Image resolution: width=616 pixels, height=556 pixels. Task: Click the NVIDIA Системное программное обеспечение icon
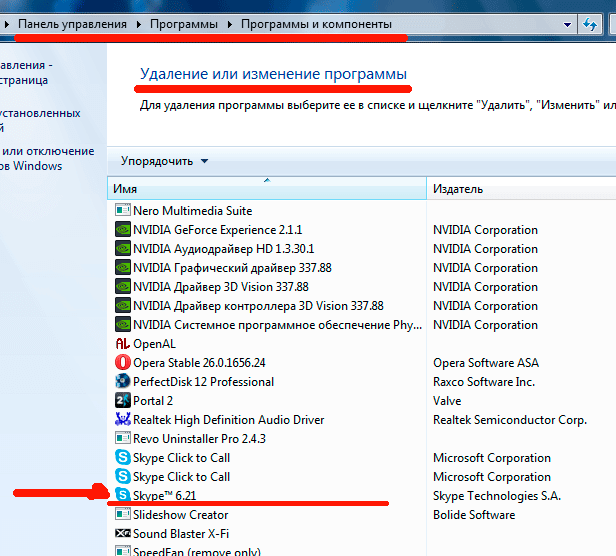[123, 325]
